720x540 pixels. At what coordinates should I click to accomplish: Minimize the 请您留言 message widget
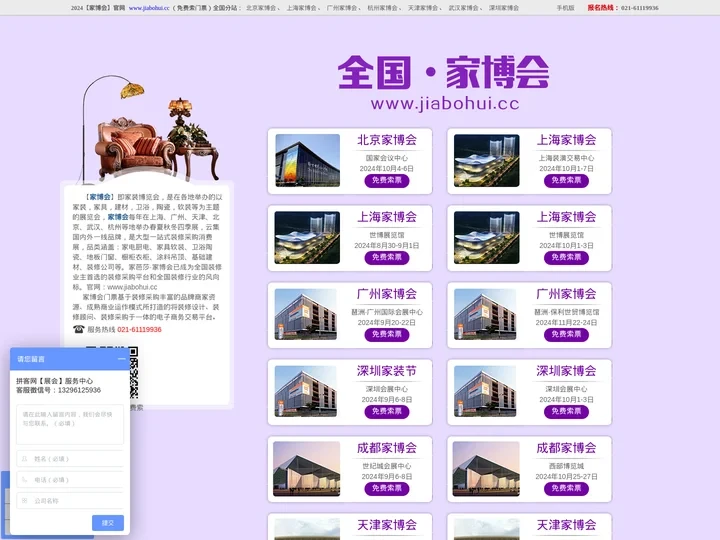pyautogui.click(x=122, y=358)
